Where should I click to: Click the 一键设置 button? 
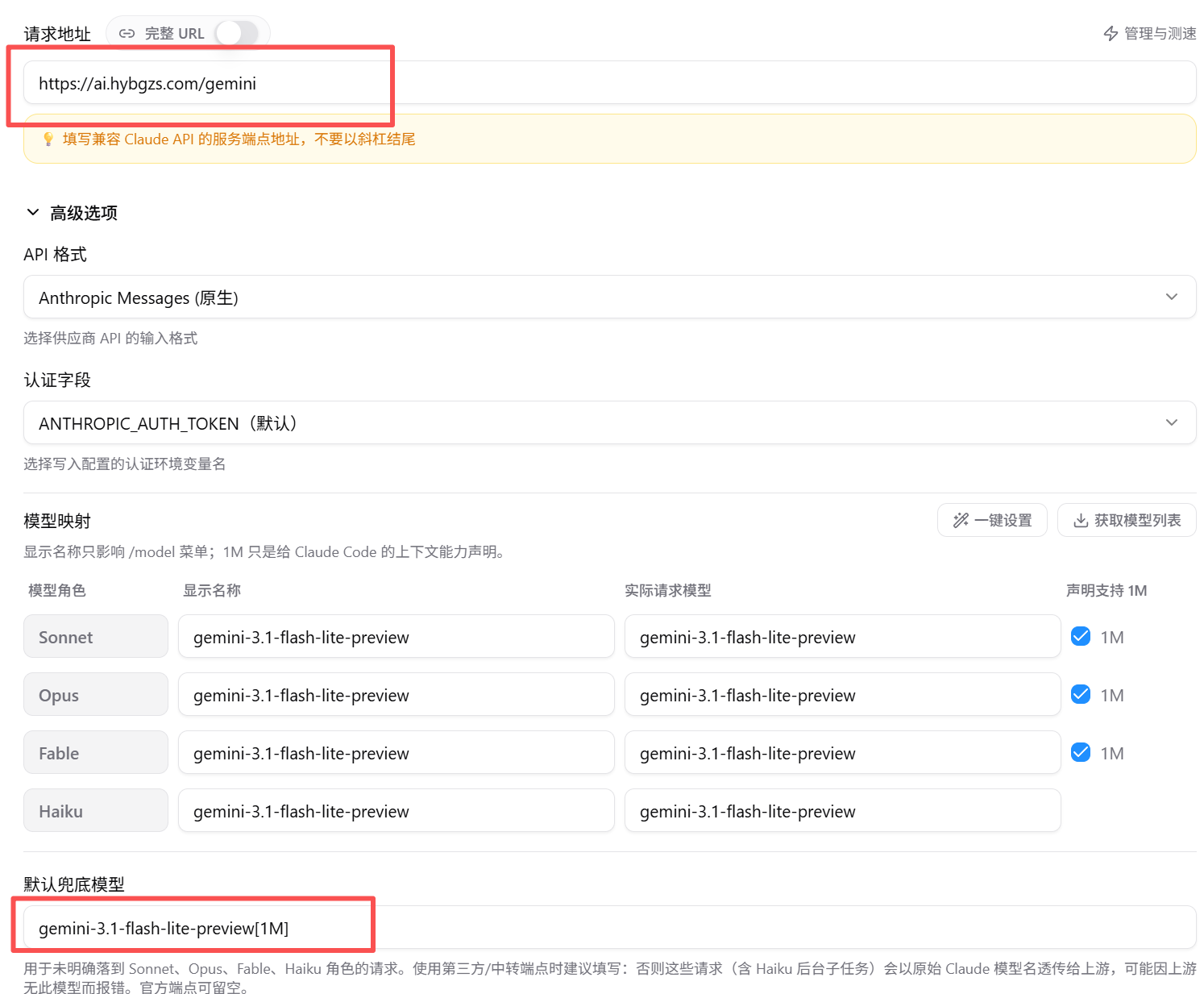(x=992, y=520)
